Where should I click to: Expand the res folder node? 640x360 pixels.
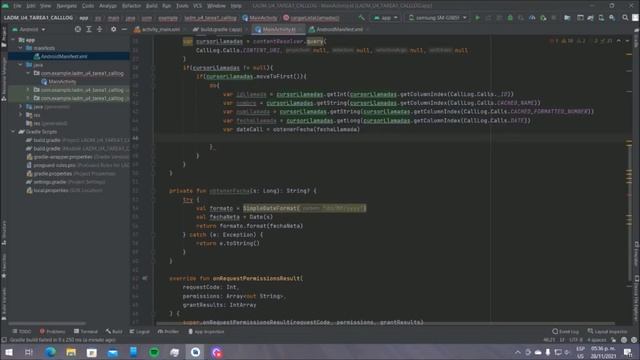coord(20,115)
